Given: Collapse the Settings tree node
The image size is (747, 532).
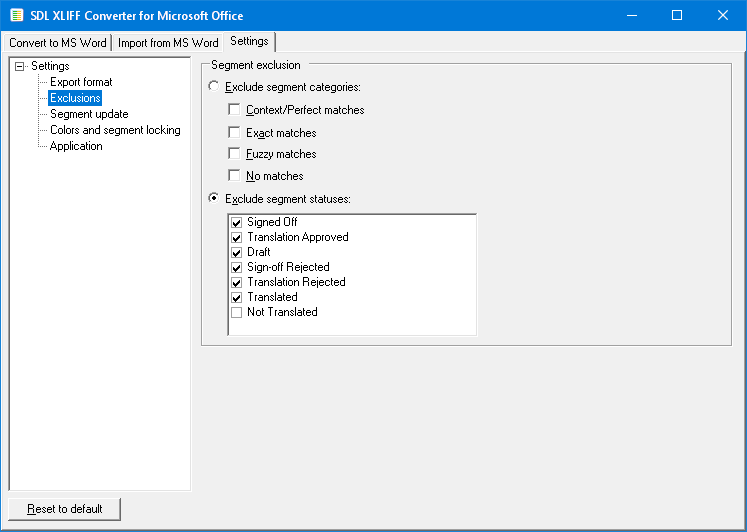Looking at the screenshot, I should click(x=20, y=66).
